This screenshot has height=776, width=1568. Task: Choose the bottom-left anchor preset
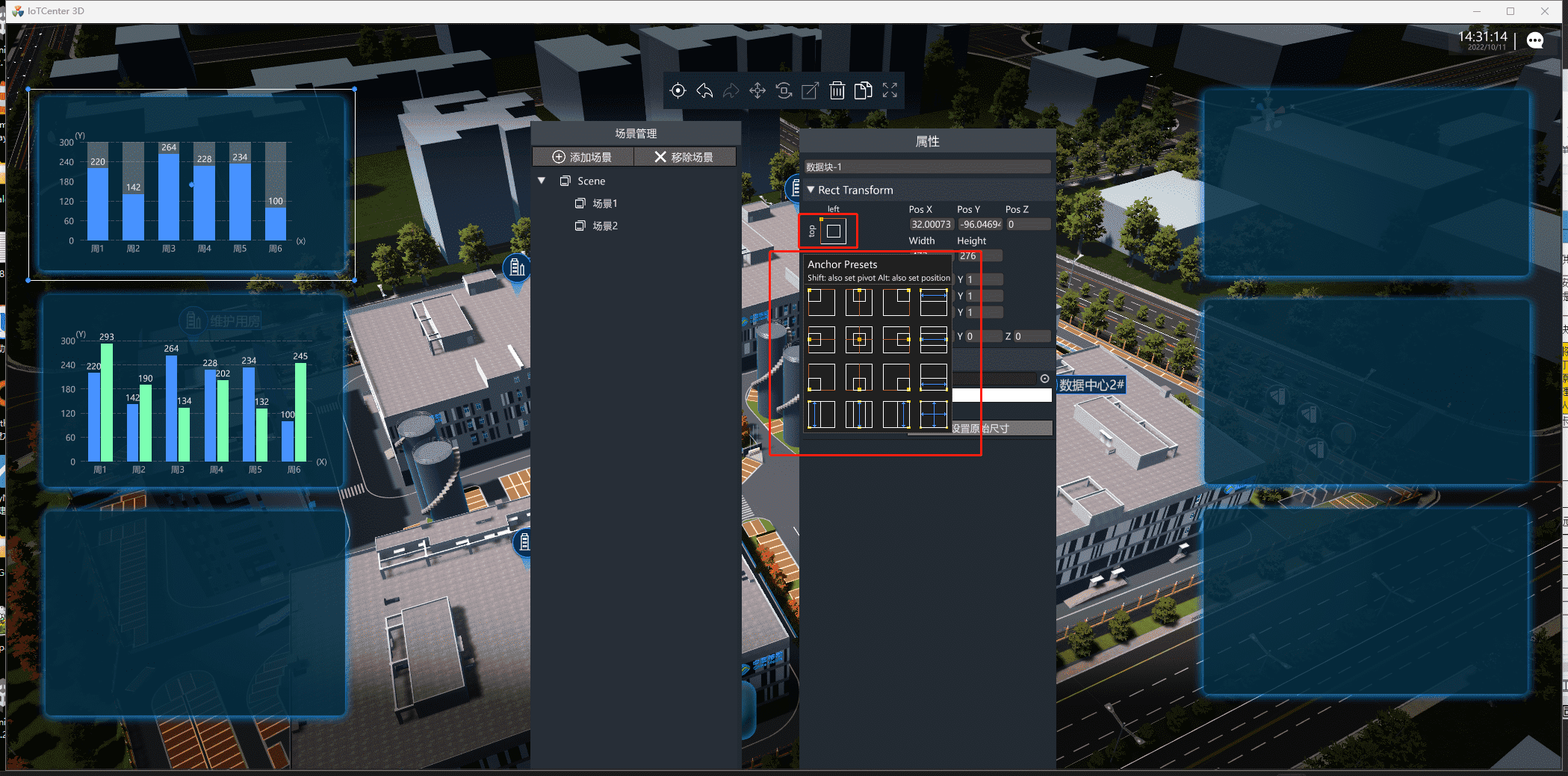pyautogui.click(x=821, y=376)
